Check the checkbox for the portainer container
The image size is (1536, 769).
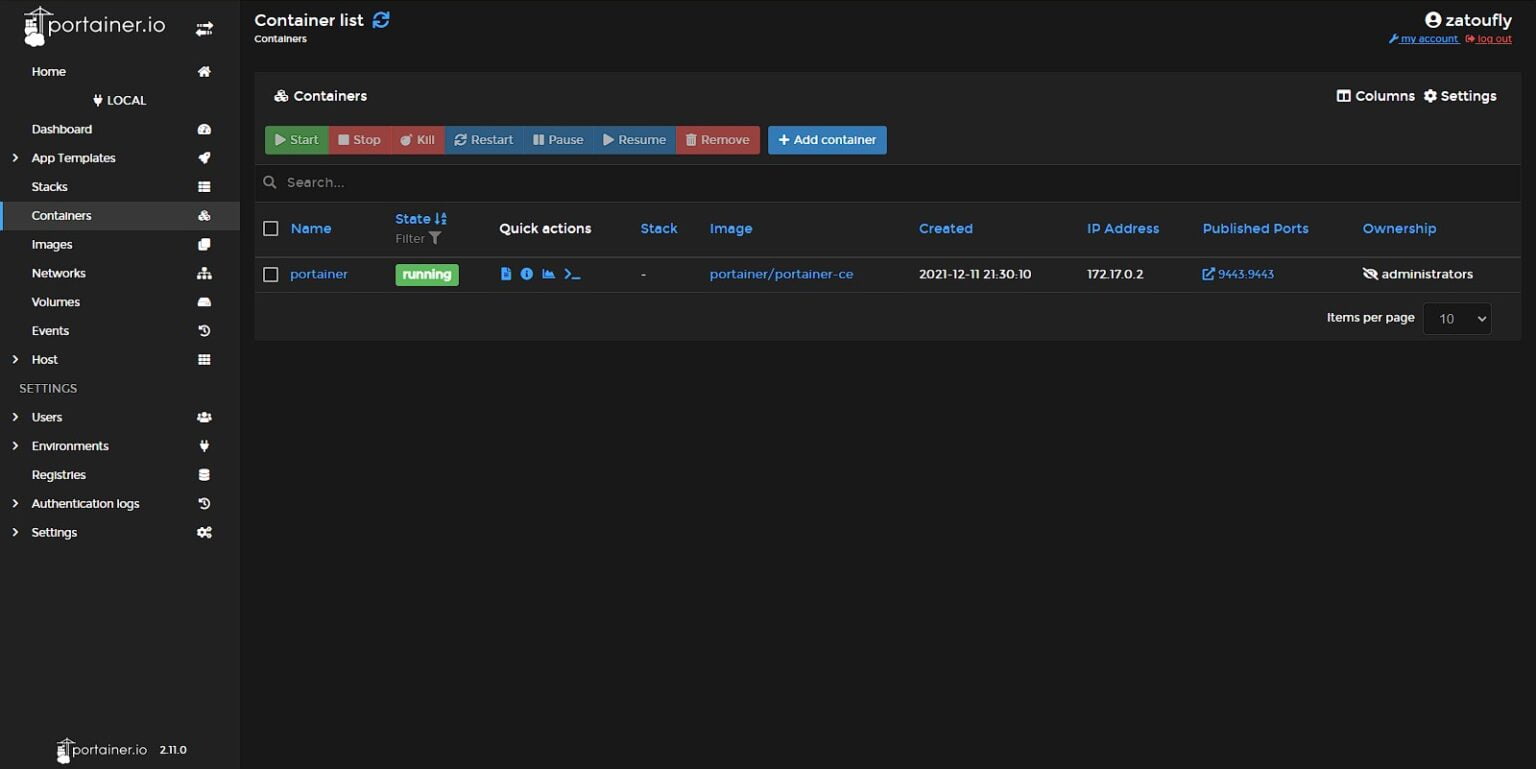click(x=270, y=273)
